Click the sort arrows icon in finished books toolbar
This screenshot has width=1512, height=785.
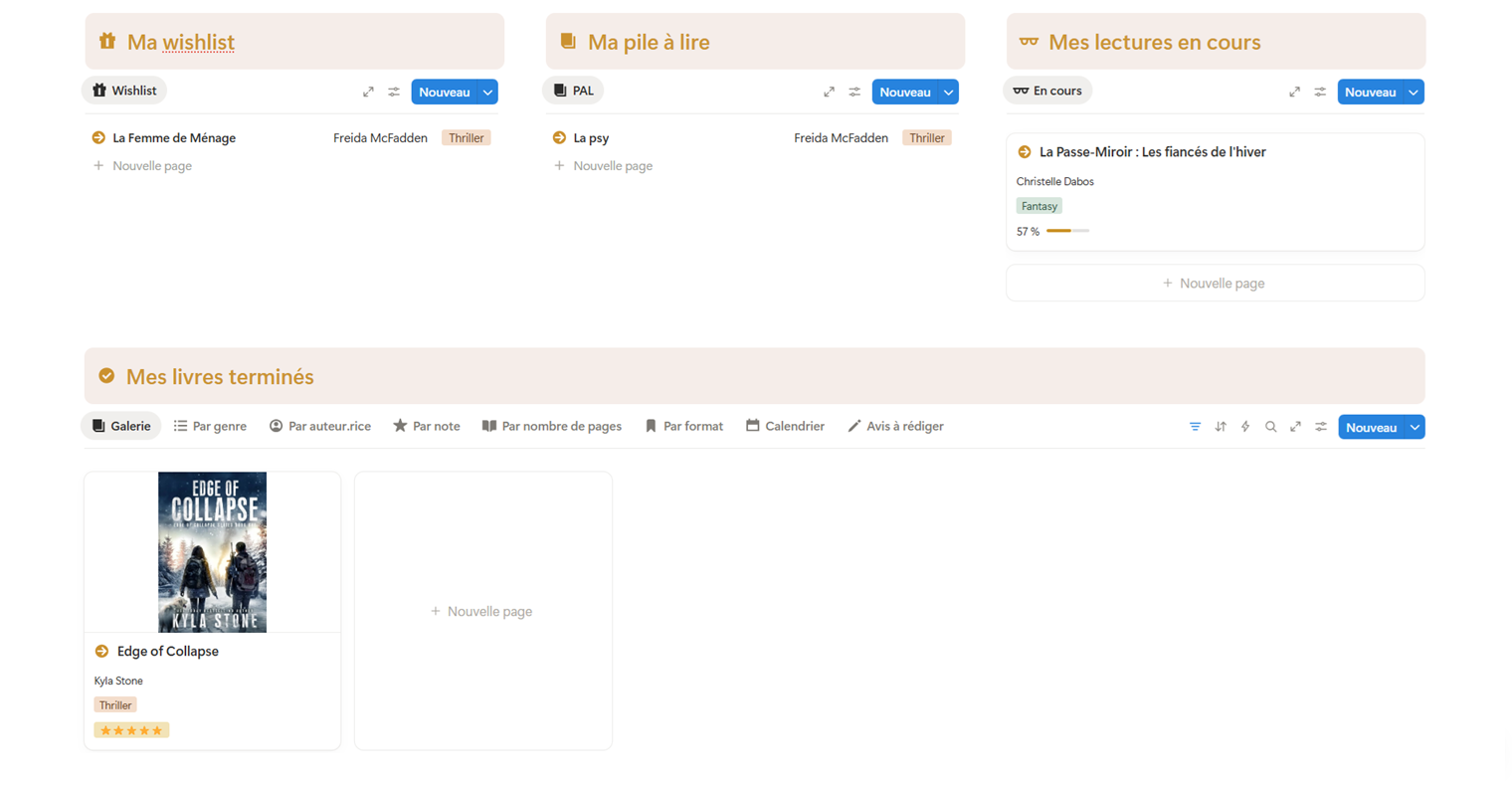pyautogui.click(x=1221, y=427)
